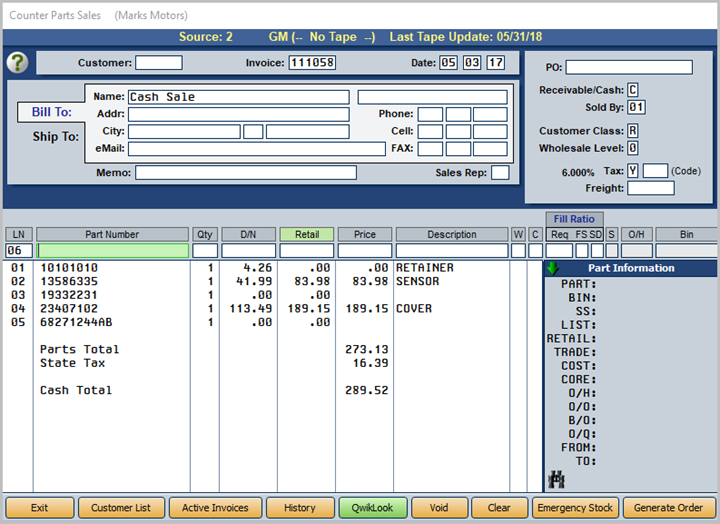Click the green Part Number entry field

point(112,251)
